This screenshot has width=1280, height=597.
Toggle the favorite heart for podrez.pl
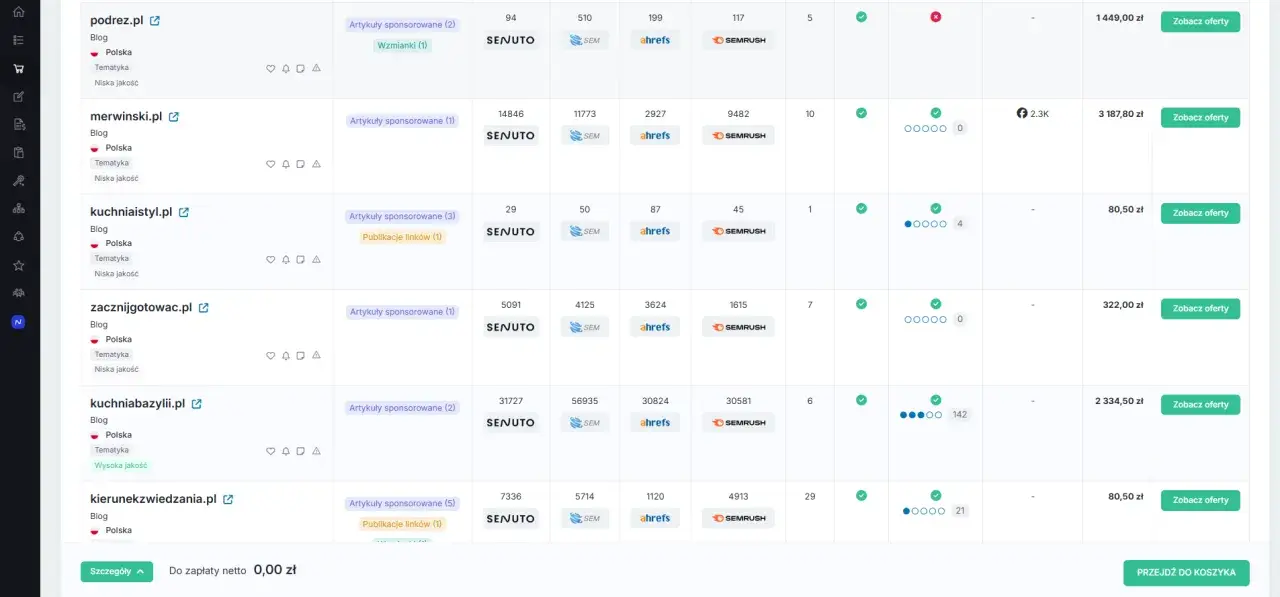270,68
